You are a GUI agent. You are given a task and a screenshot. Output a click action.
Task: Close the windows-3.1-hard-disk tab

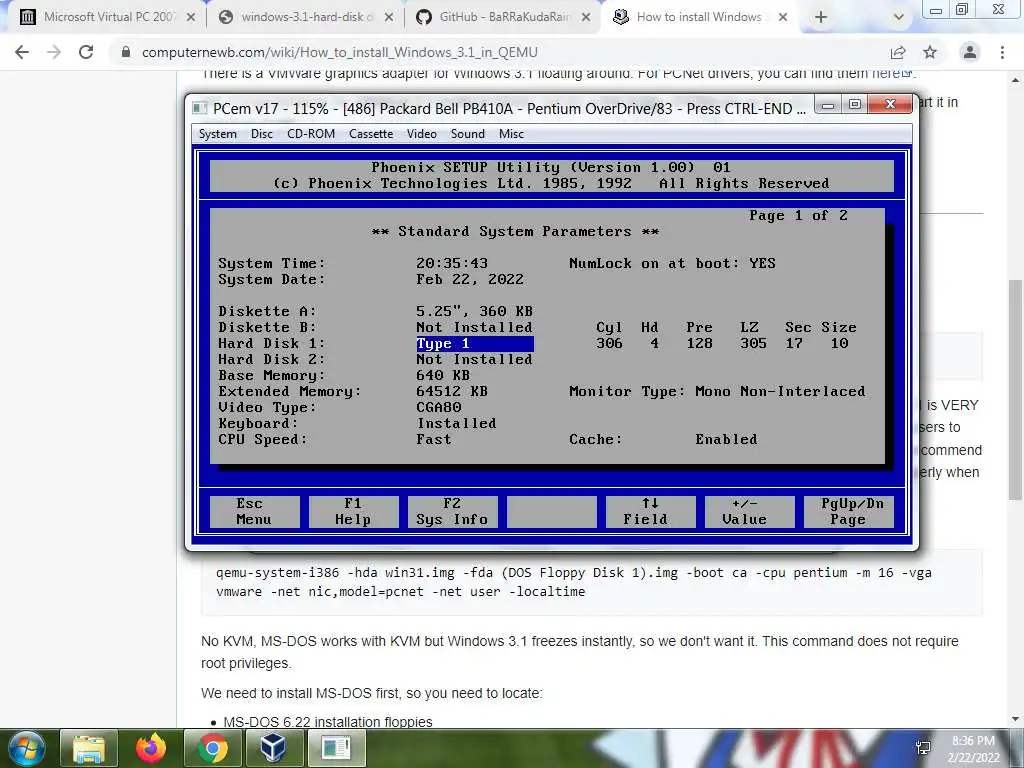[389, 17]
